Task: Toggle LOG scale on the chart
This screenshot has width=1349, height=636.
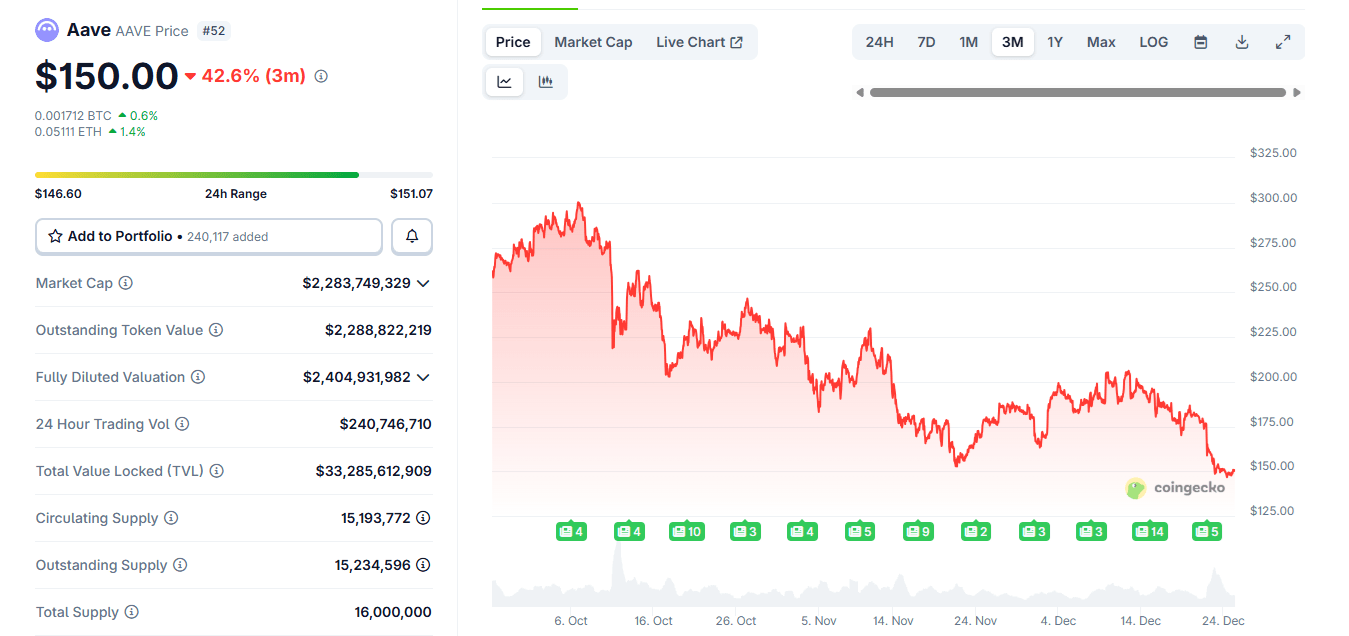Action: point(1153,41)
